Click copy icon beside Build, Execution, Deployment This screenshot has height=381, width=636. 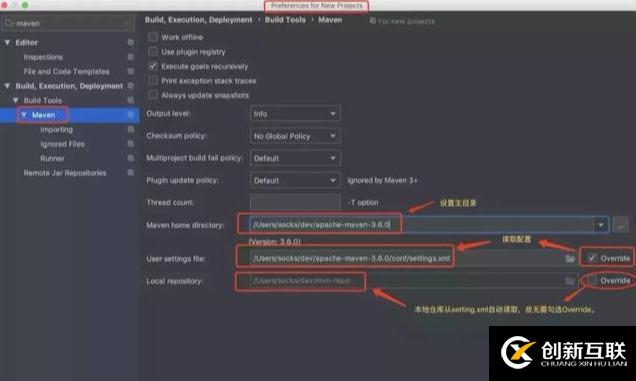click(131, 86)
